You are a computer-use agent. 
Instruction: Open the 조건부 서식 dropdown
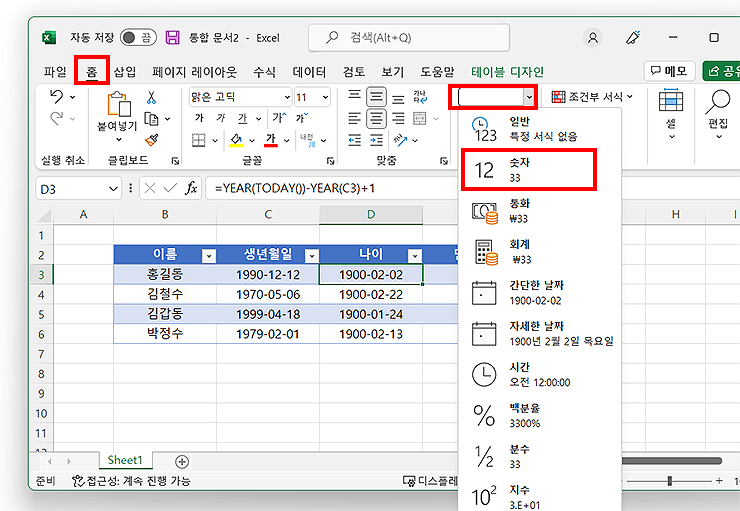tap(592, 97)
